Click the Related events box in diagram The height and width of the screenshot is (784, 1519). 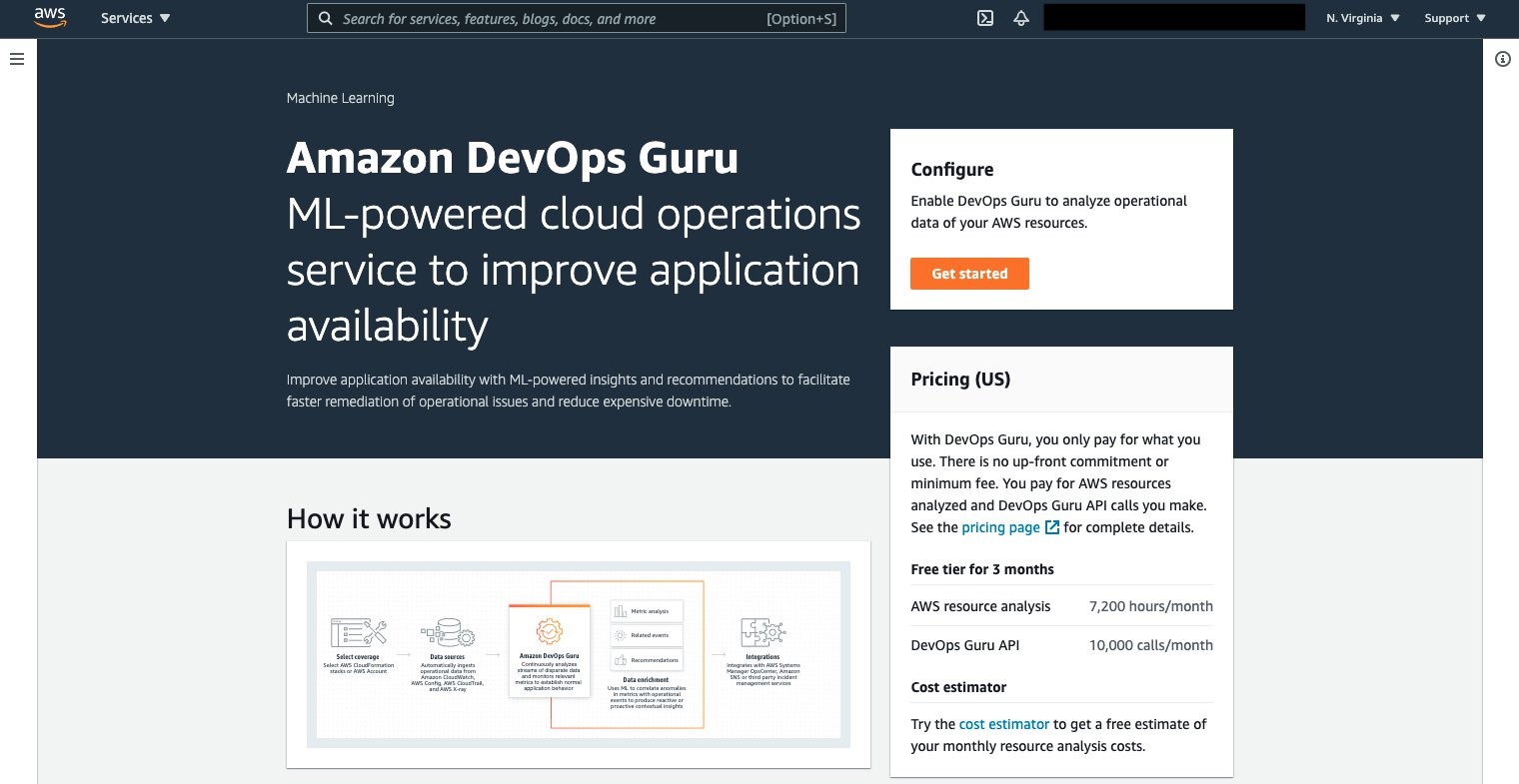click(647, 635)
